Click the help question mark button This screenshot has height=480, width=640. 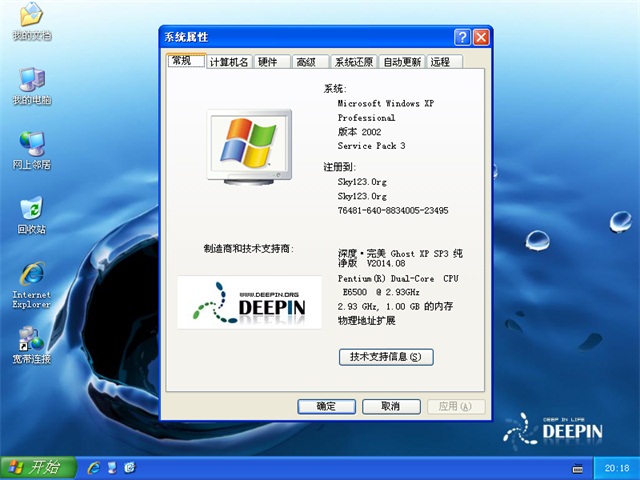[x=462, y=37]
